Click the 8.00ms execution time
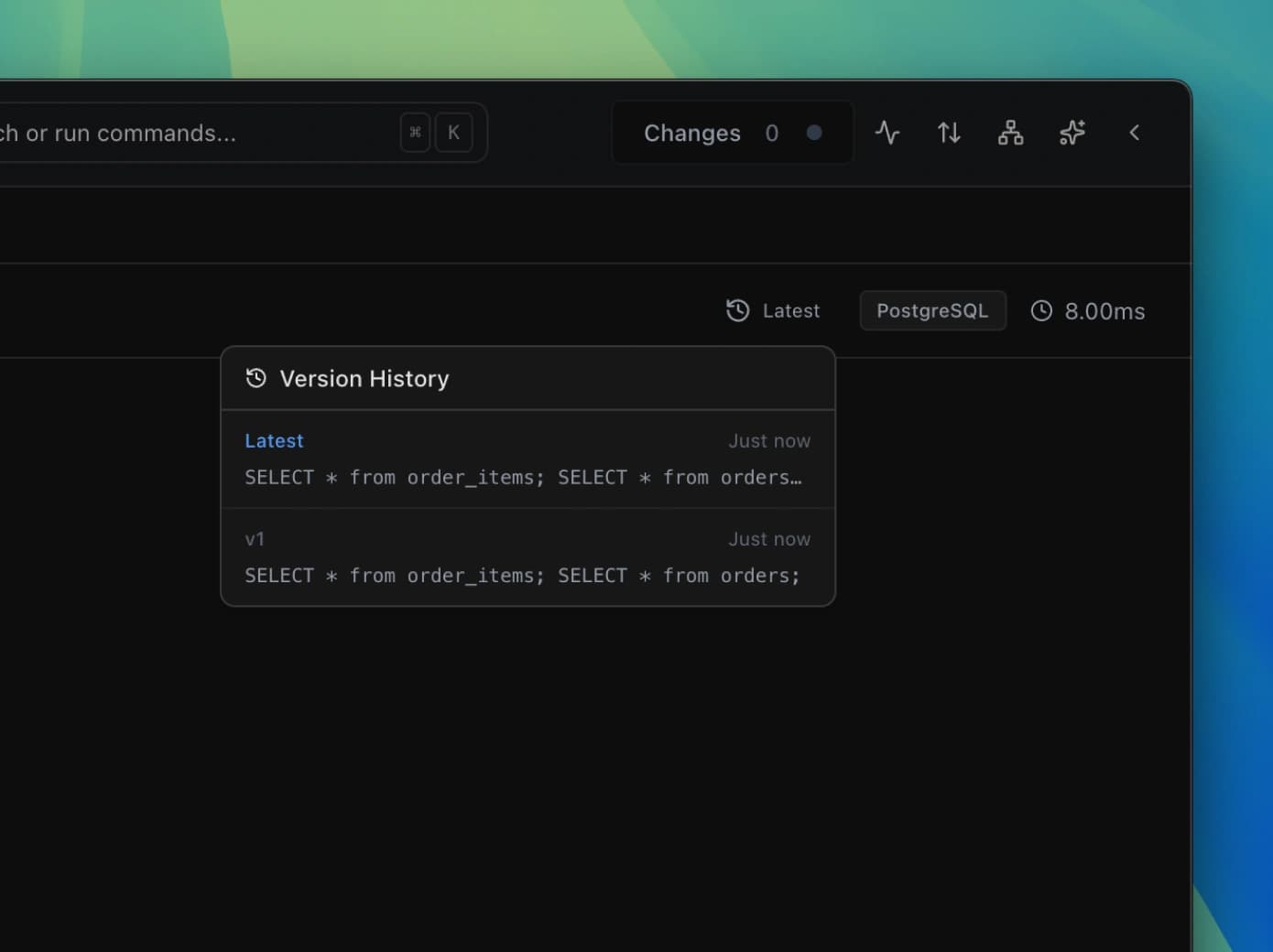The height and width of the screenshot is (952, 1273). point(1104,312)
